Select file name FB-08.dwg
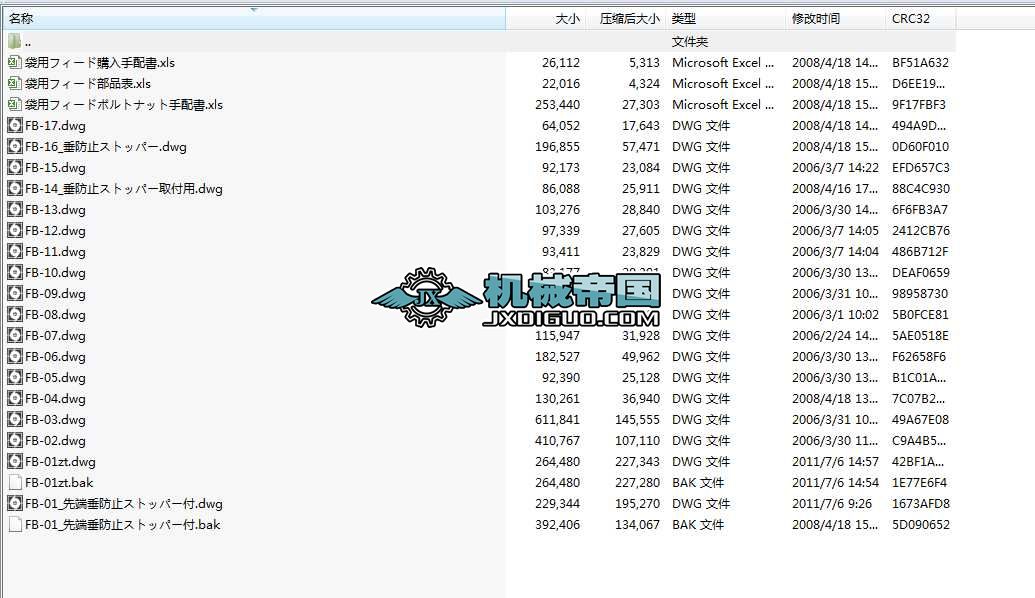Viewport: 1035px width, 598px height. pyautogui.click(x=55, y=315)
